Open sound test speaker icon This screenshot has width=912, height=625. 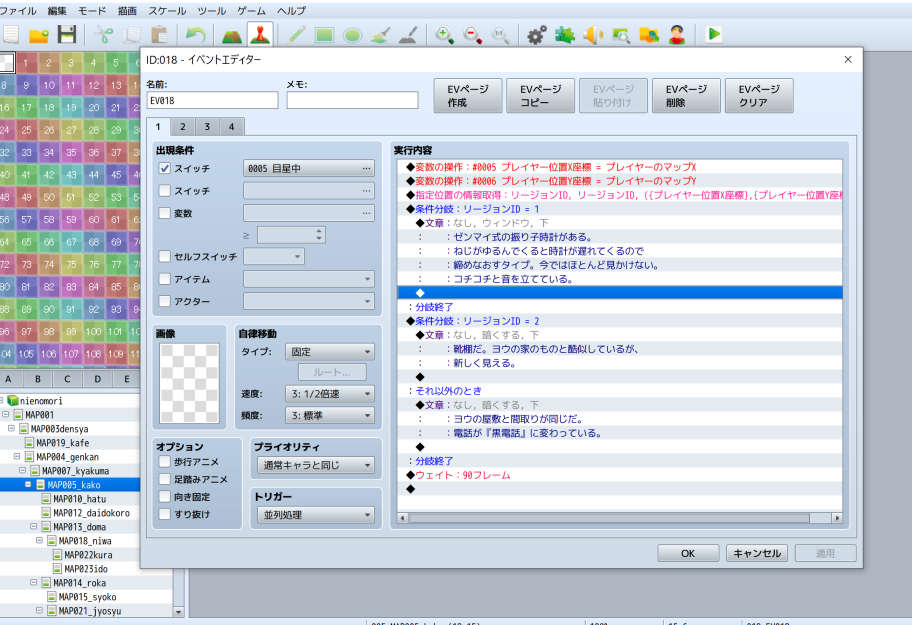click(593, 35)
